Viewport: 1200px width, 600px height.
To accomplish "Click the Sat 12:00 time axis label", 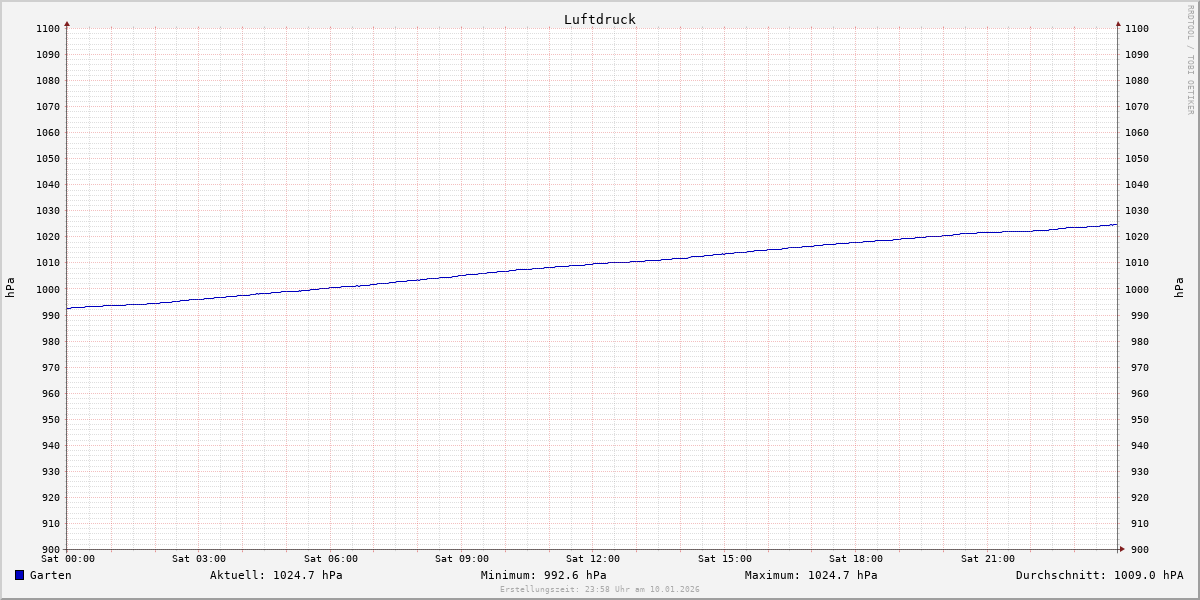I will [x=593, y=559].
